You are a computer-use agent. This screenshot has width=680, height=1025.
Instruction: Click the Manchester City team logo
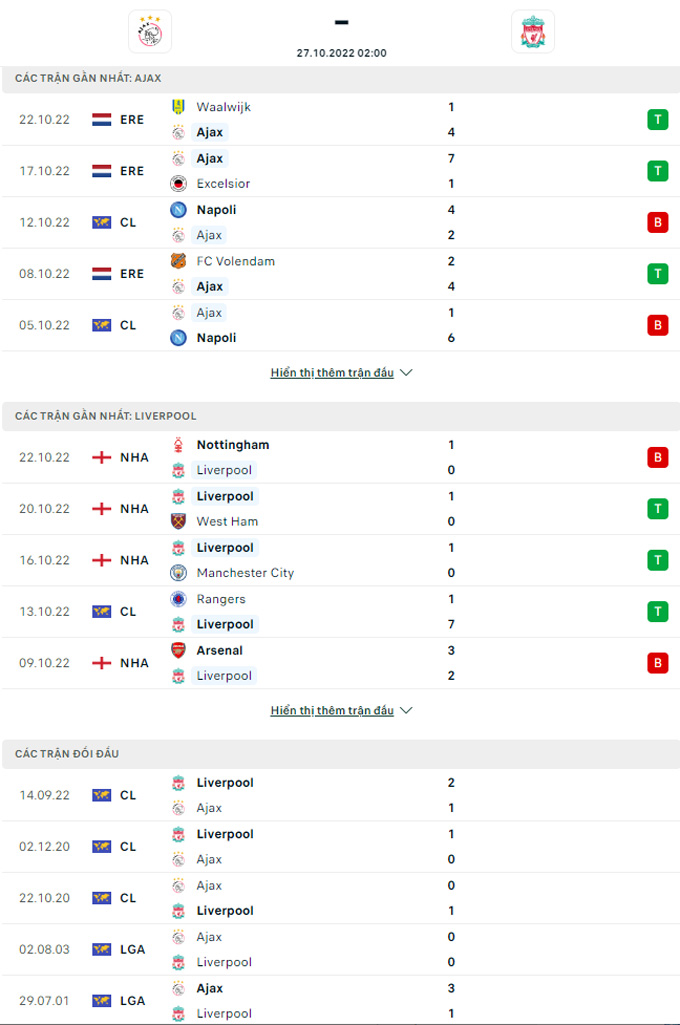(178, 573)
